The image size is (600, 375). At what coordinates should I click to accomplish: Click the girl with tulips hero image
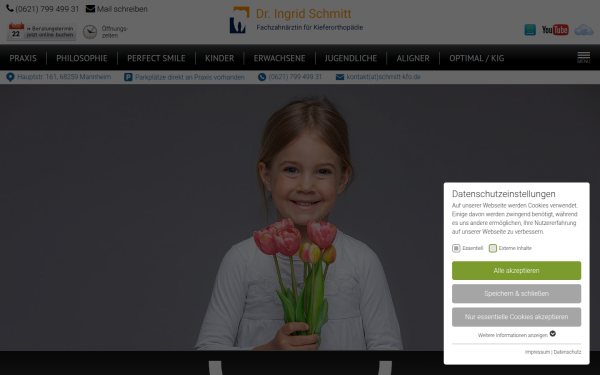(x=300, y=217)
